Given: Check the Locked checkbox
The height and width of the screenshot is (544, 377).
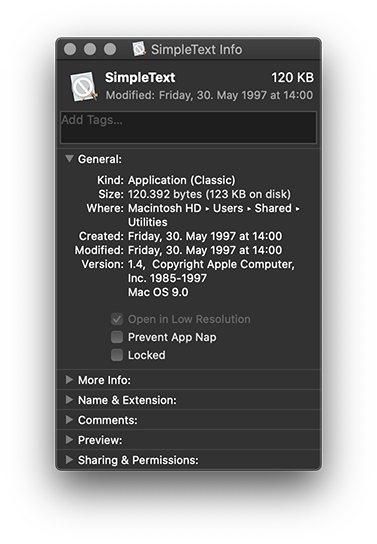Looking at the screenshot, I should 117,355.
